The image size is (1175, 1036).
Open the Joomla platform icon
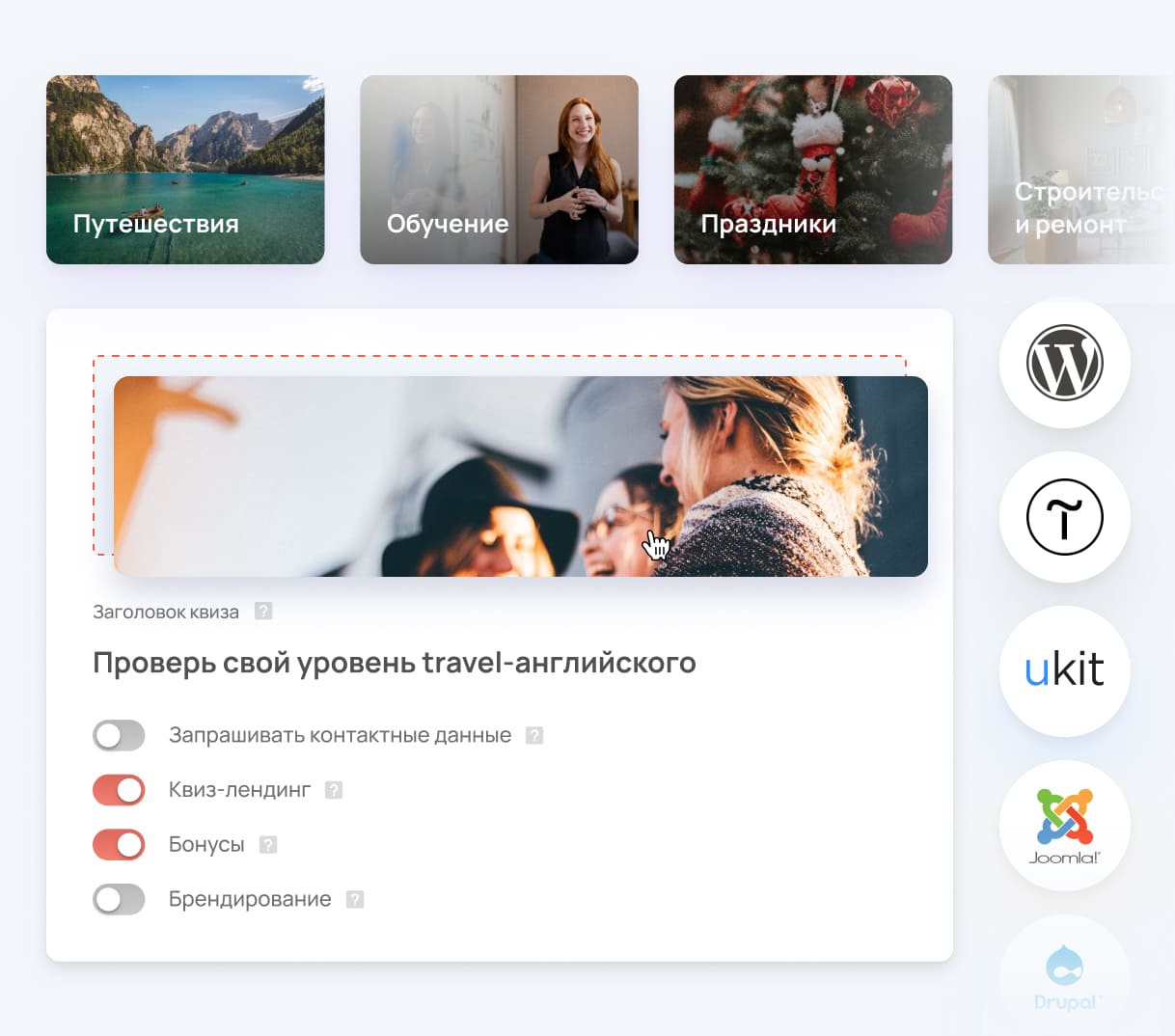pyautogui.click(x=1064, y=827)
